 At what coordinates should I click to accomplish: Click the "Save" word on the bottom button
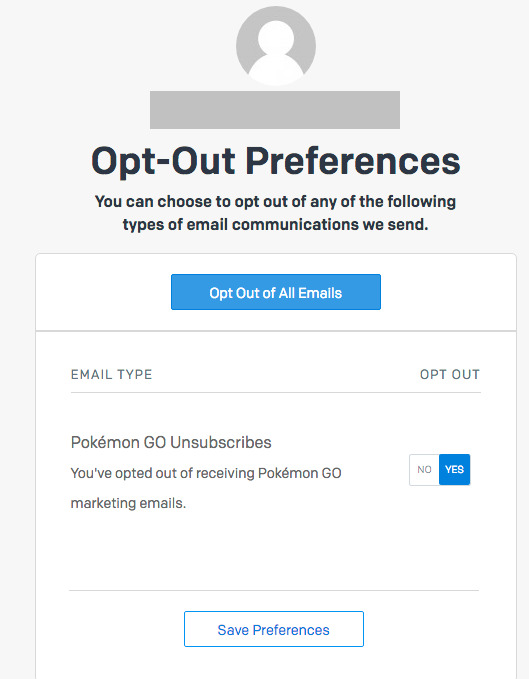pyautogui.click(x=233, y=630)
